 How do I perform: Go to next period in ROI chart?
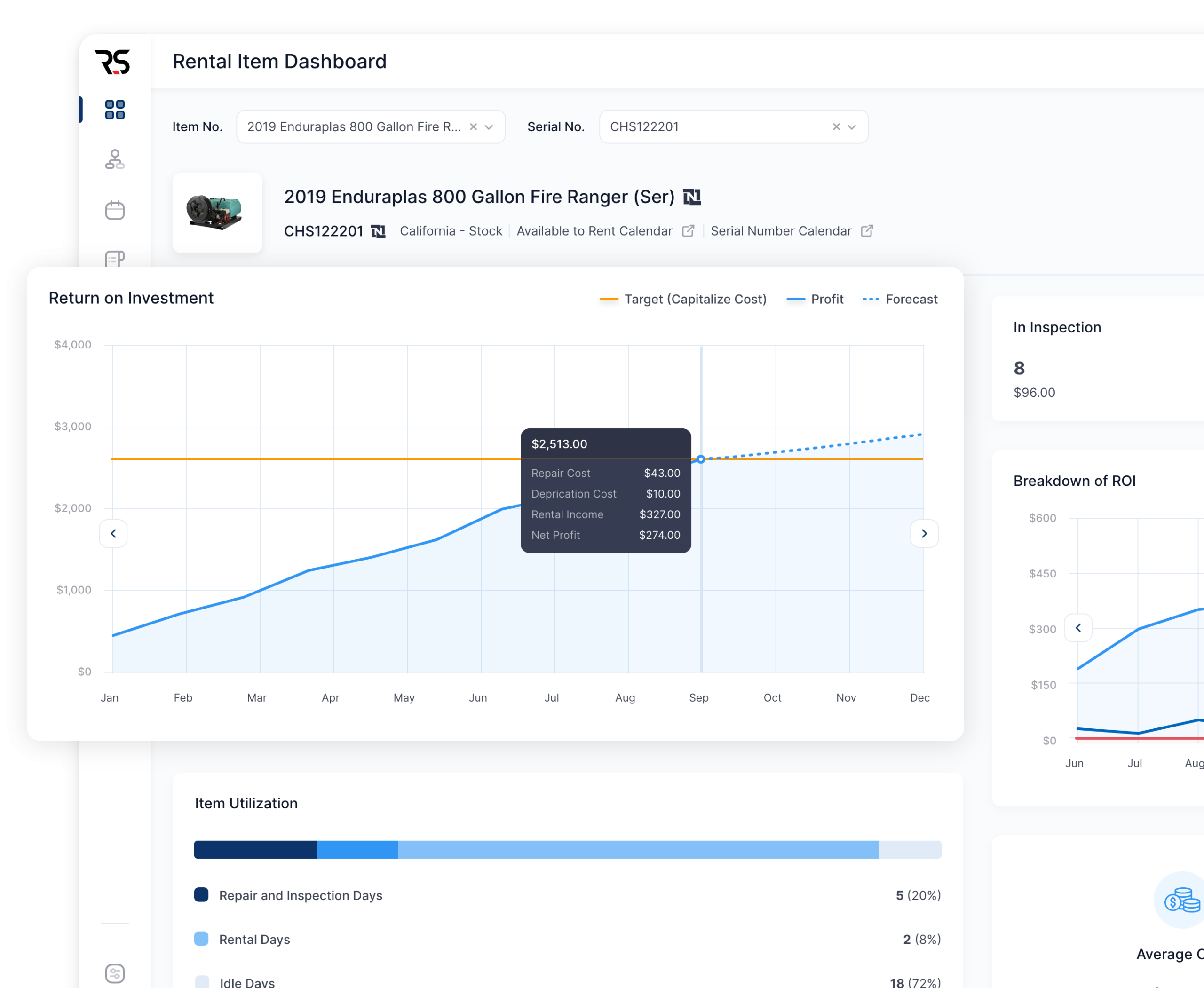tap(925, 534)
